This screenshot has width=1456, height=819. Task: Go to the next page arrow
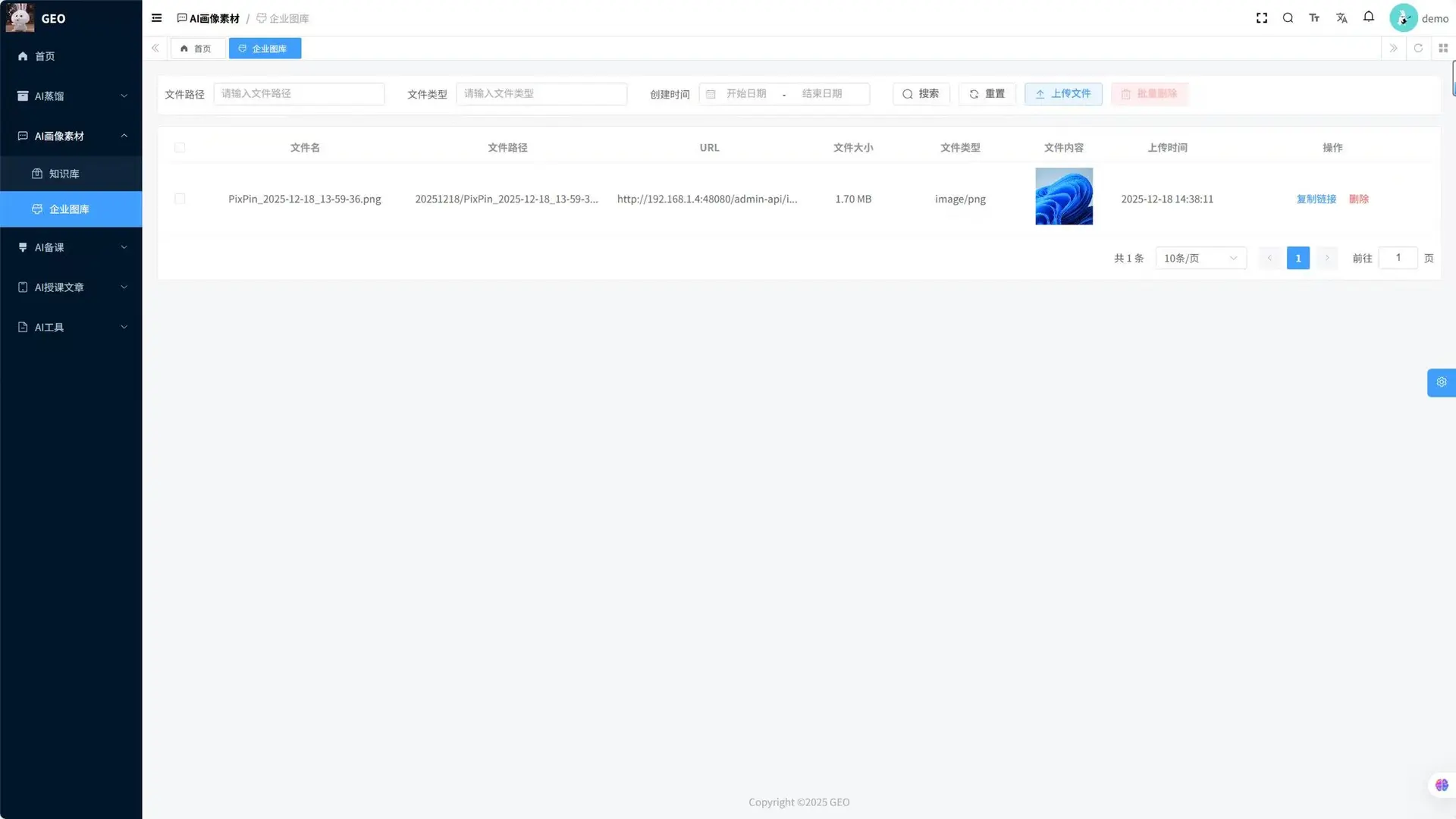pyautogui.click(x=1327, y=259)
